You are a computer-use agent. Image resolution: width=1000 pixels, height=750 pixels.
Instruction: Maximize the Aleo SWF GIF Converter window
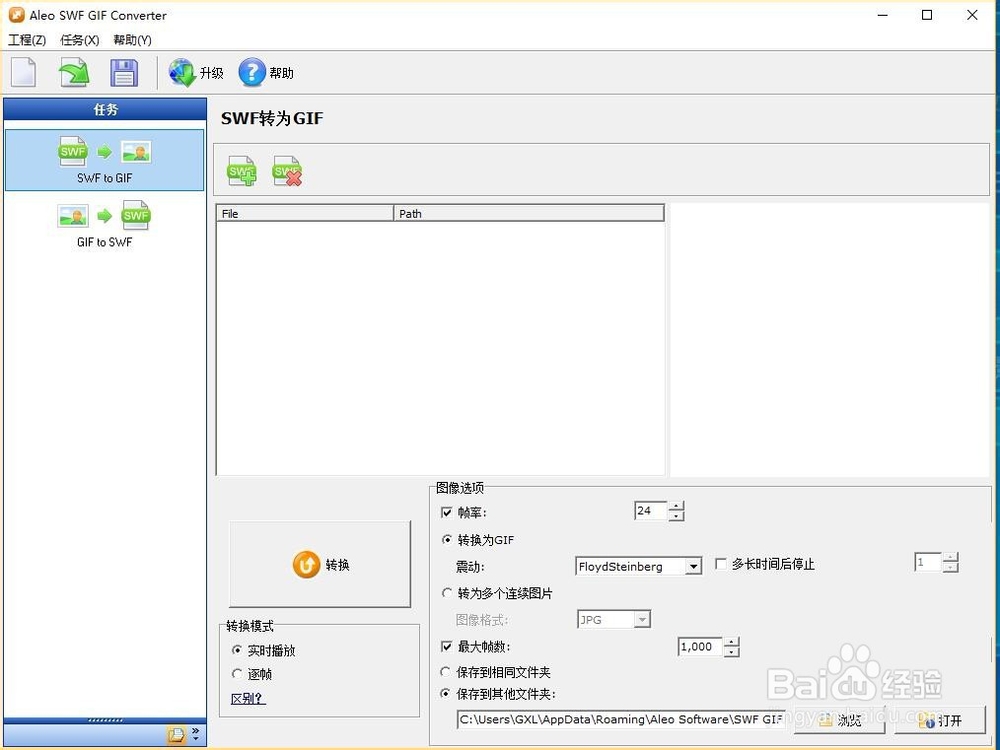[927, 15]
